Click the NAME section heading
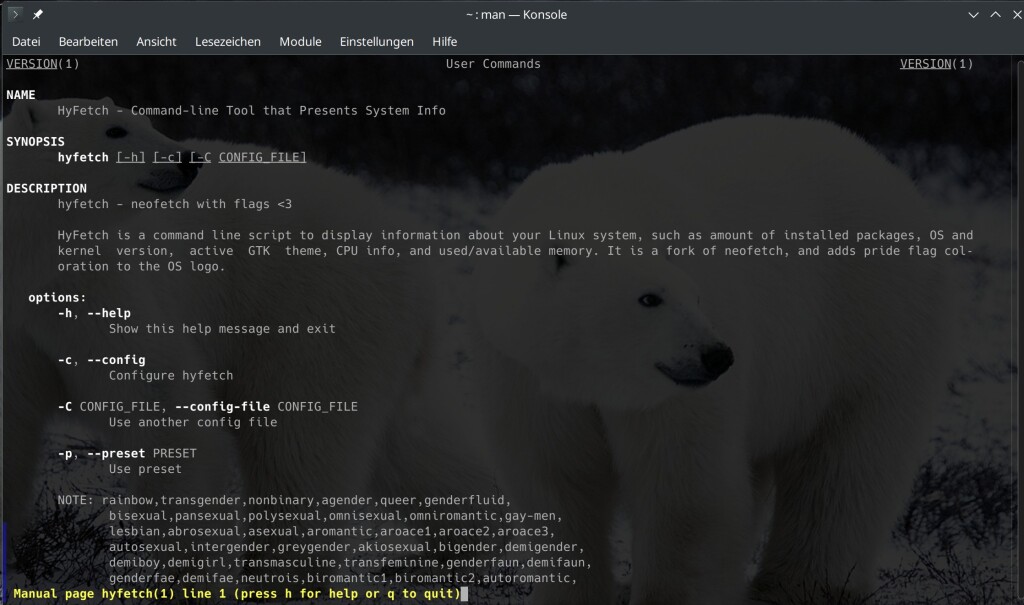This screenshot has width=1024, height=605. pyautogui.click(x=21, y=95)
